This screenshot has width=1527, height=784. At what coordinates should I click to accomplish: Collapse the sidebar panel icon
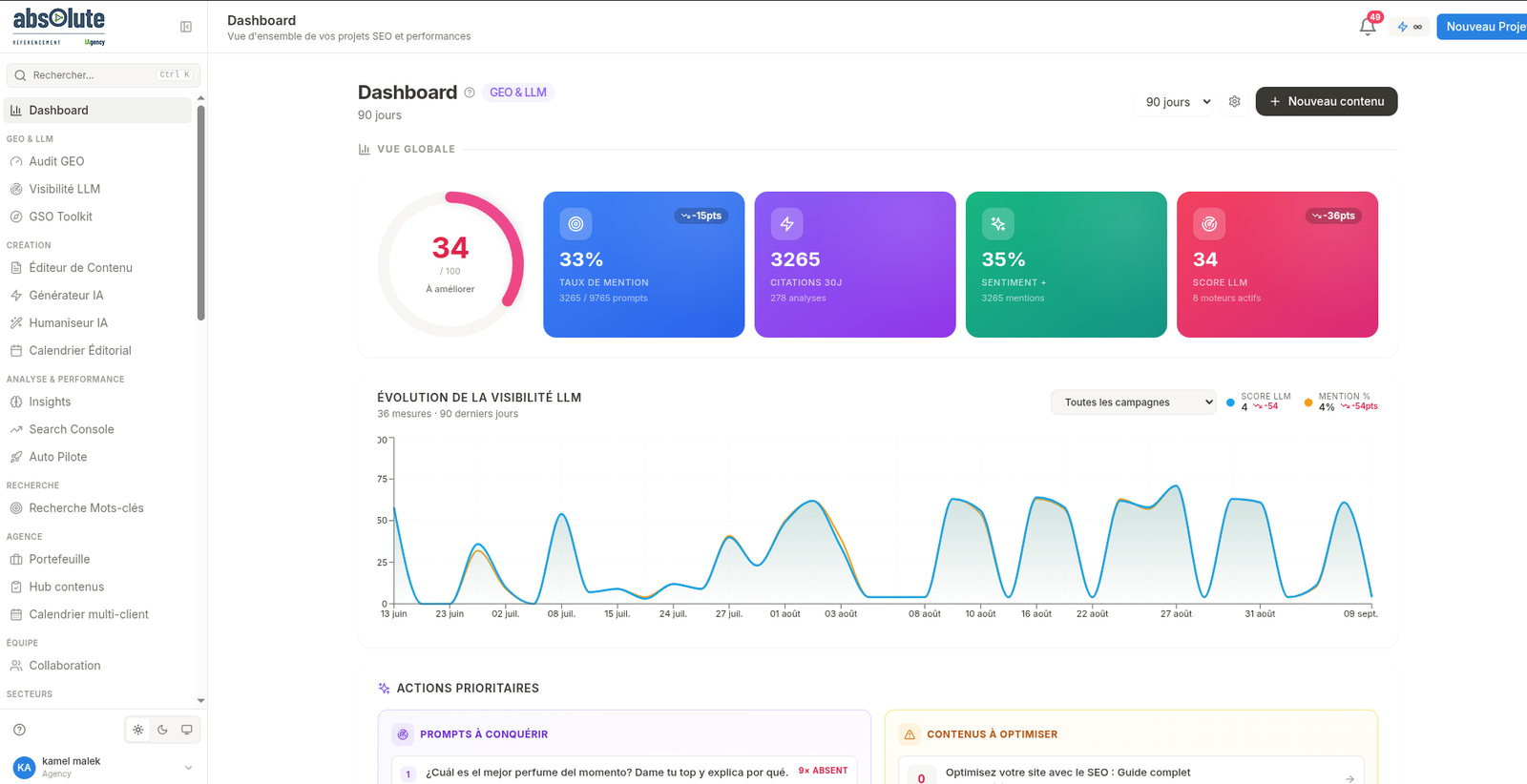[x=186, y=27]
